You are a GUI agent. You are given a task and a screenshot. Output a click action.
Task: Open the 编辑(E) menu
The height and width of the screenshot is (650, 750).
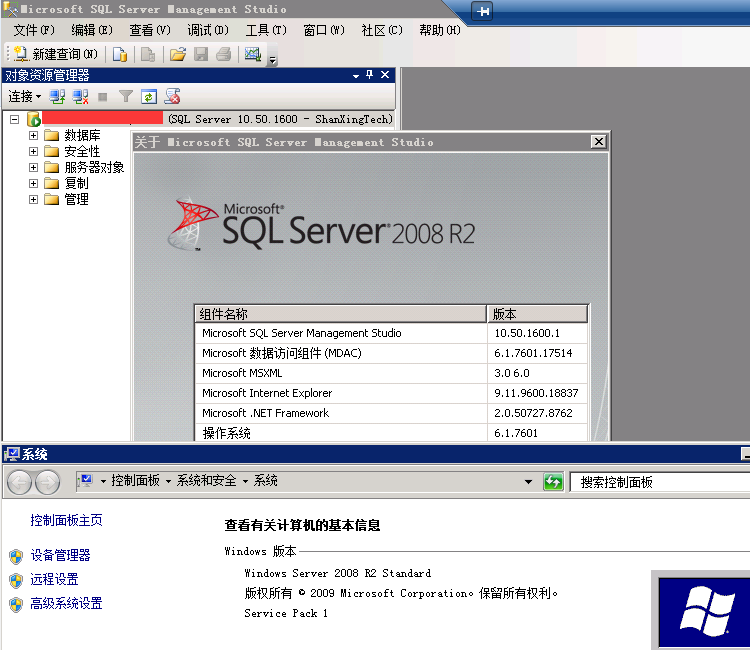92,30
